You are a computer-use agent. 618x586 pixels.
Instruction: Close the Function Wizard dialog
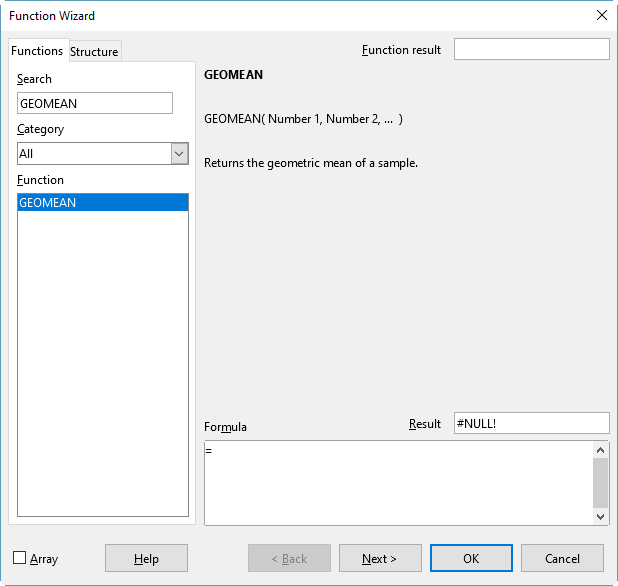coord(601,15)
